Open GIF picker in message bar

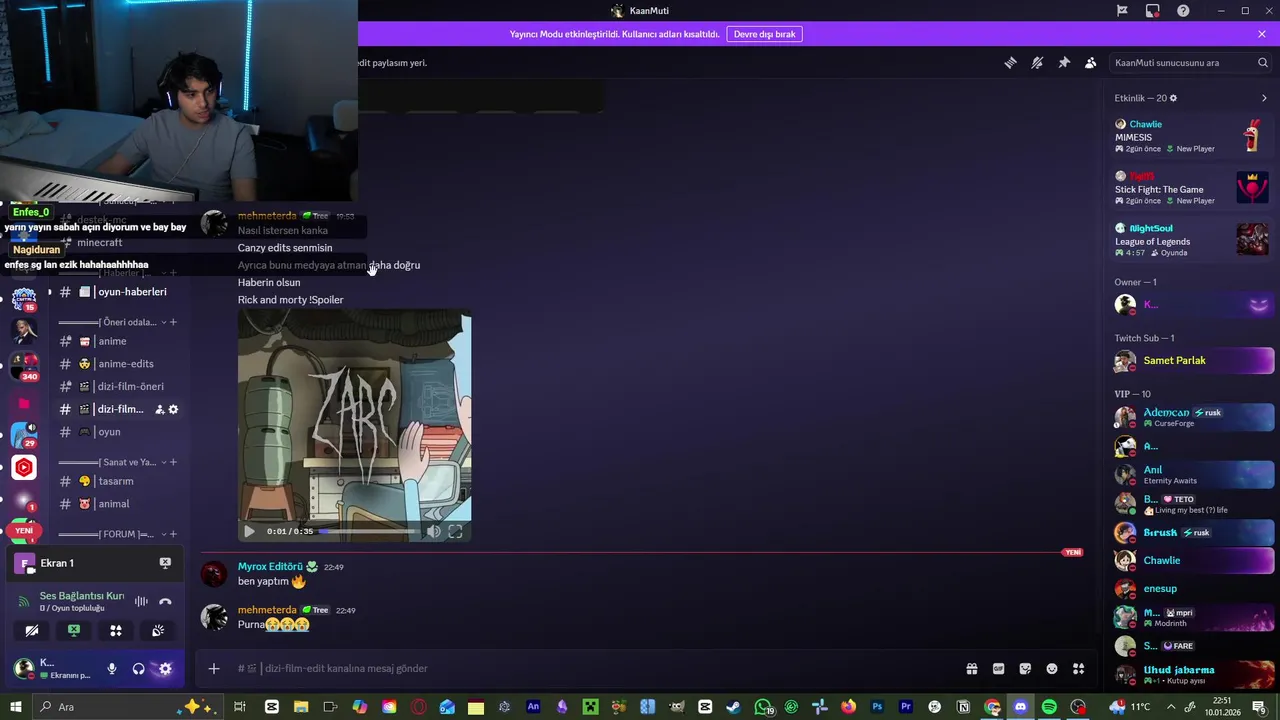click(x=998, y=668)
